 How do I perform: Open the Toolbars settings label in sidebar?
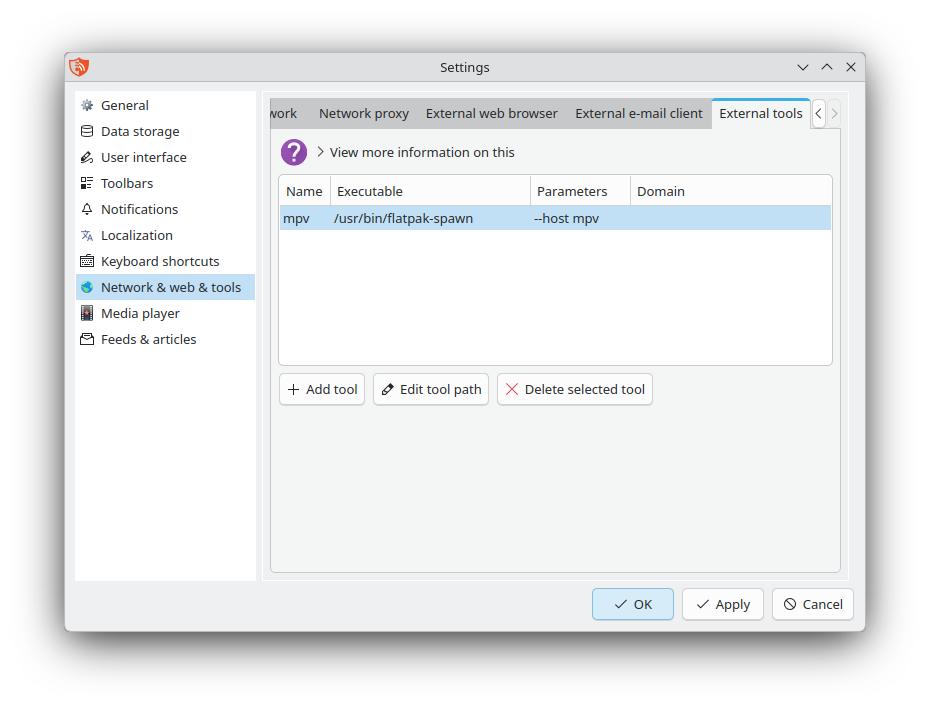(x=127, y=183)
